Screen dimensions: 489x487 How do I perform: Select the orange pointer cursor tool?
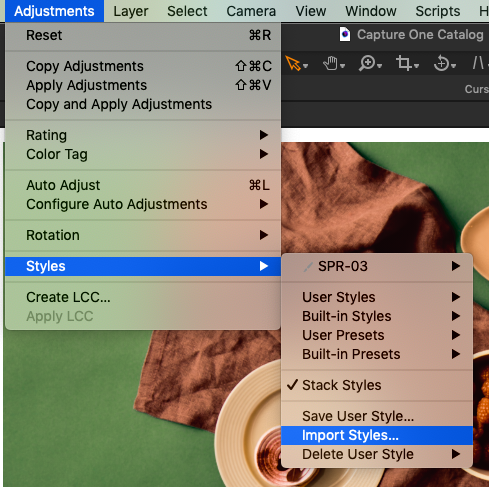[x=294, y=63]
